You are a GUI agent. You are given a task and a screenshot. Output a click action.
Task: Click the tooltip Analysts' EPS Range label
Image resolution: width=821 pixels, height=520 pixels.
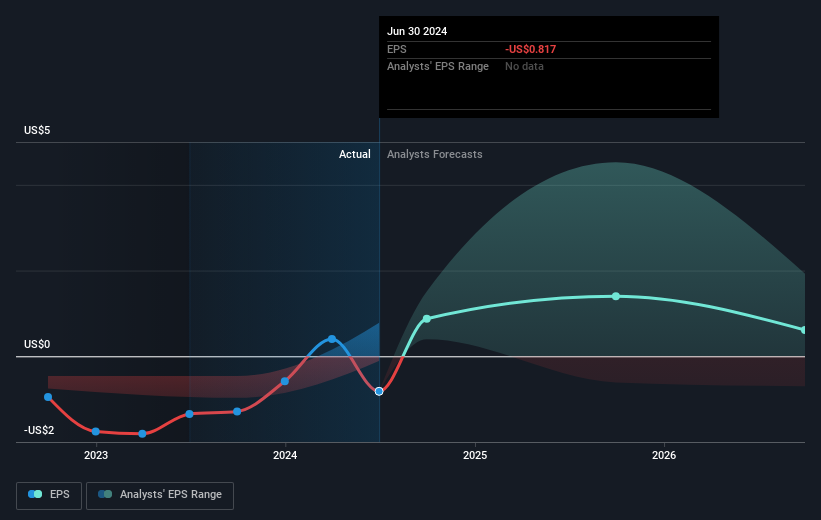pos(438,66)
